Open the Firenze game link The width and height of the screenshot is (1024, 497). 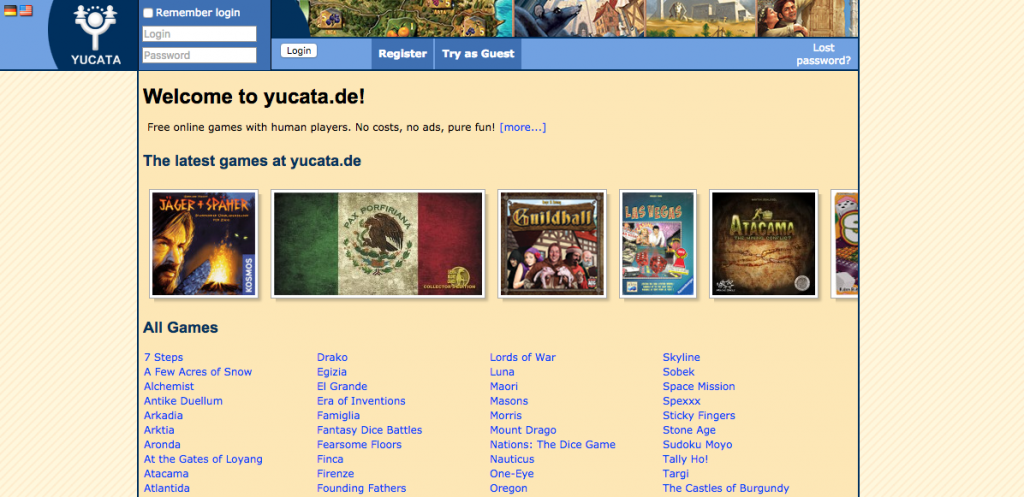point(336,473)
